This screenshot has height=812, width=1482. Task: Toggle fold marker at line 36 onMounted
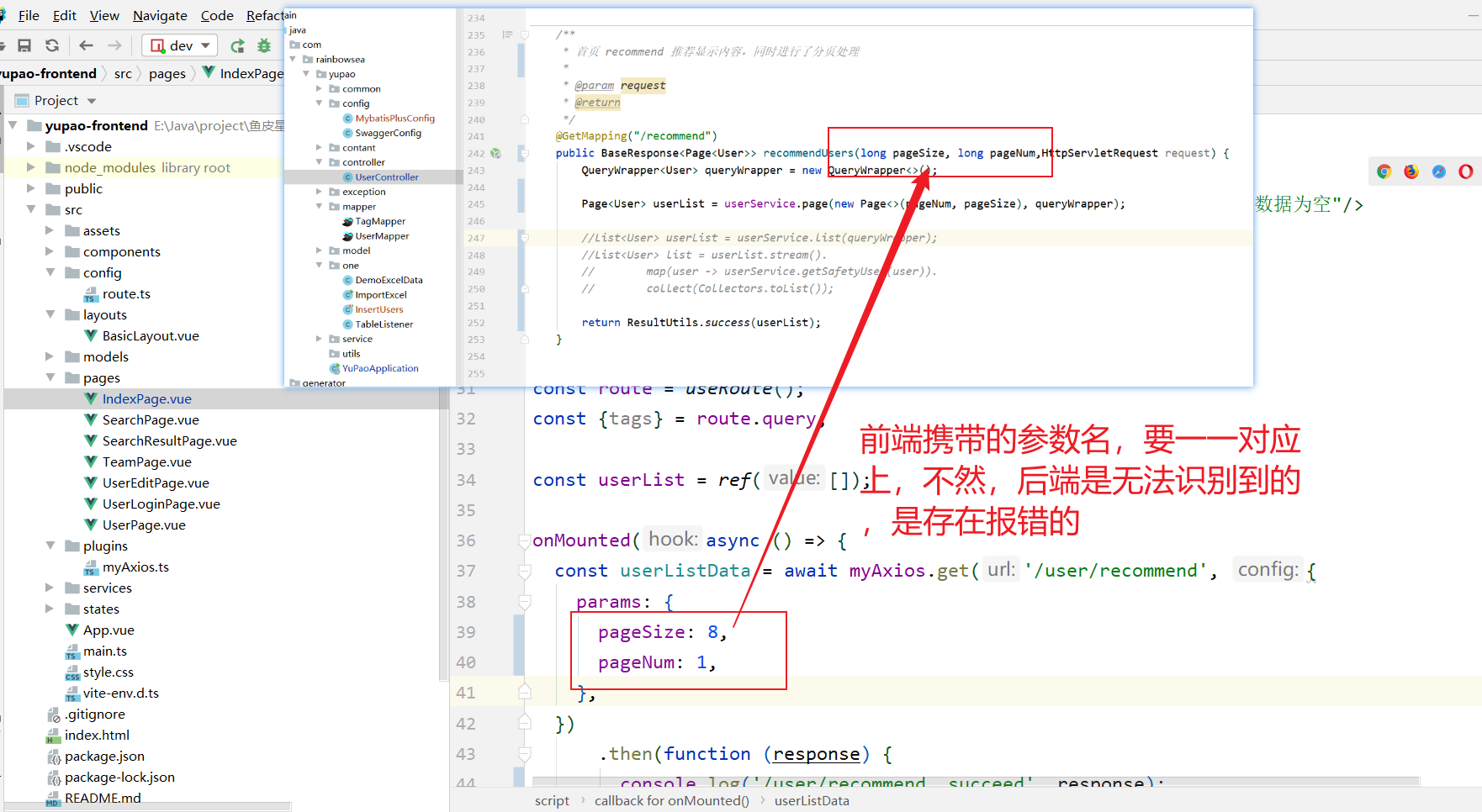pos(525,541)
